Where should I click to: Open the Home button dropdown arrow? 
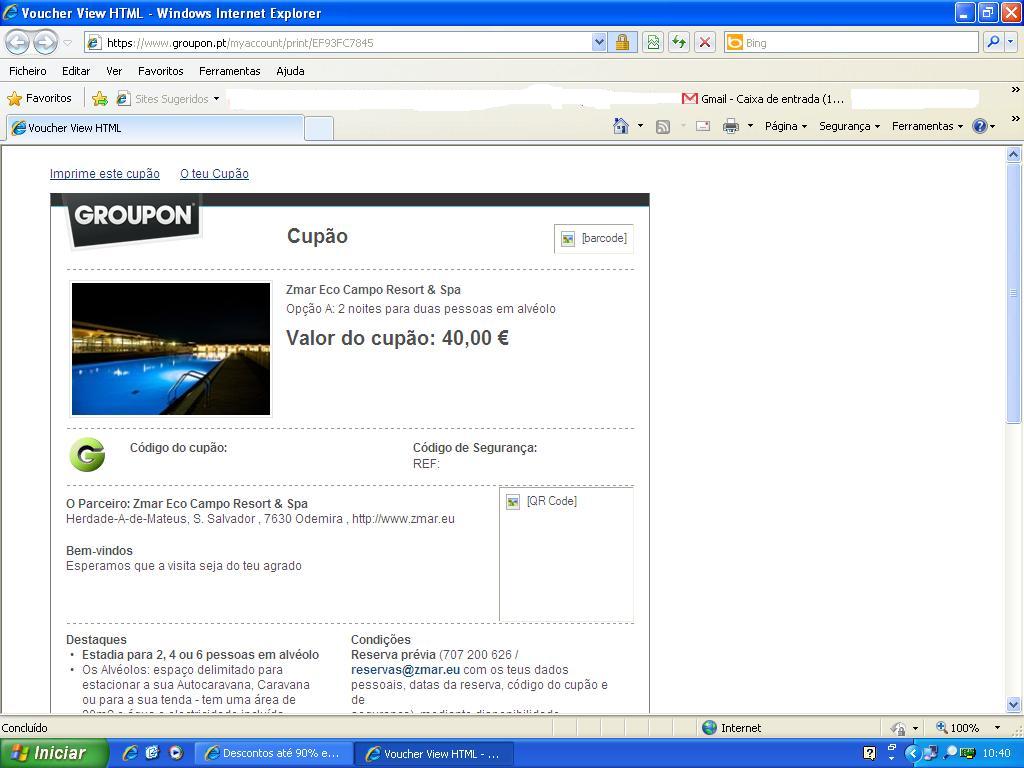[640, 126]
